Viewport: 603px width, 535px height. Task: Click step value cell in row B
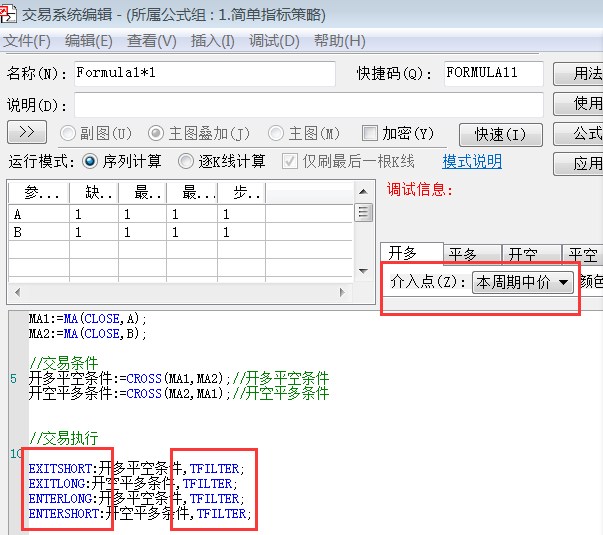tap(242, 232)
